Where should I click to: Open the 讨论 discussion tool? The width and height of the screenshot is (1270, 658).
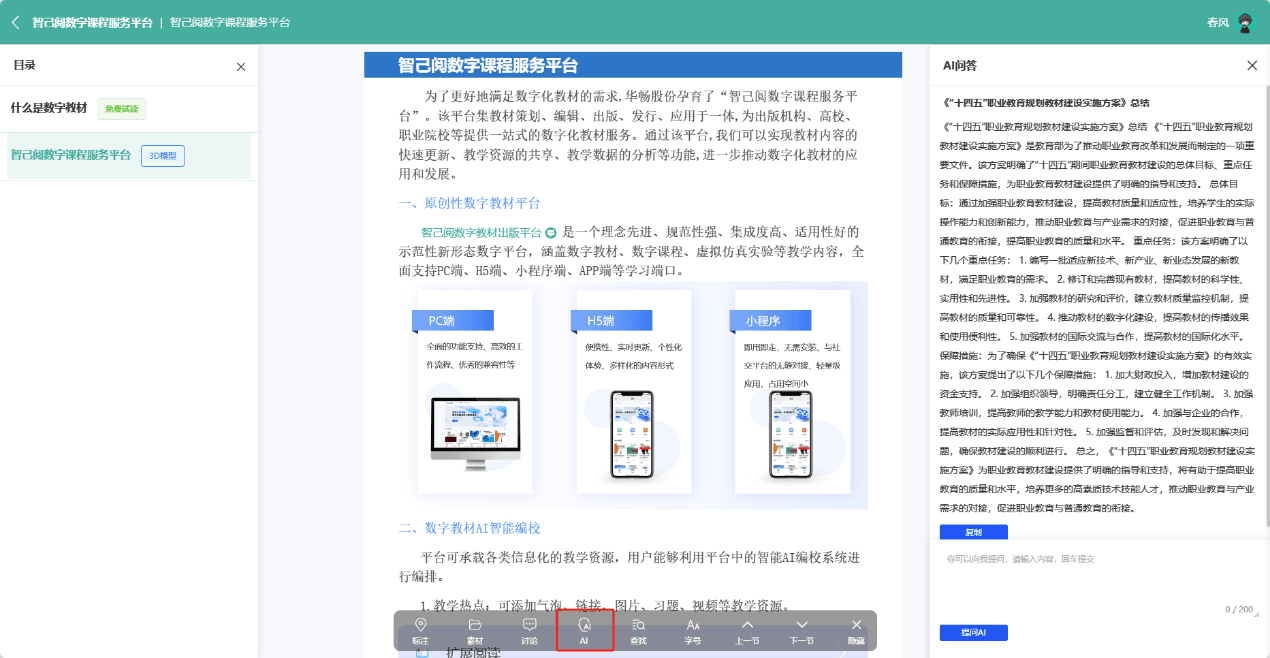tap(529, 631)
